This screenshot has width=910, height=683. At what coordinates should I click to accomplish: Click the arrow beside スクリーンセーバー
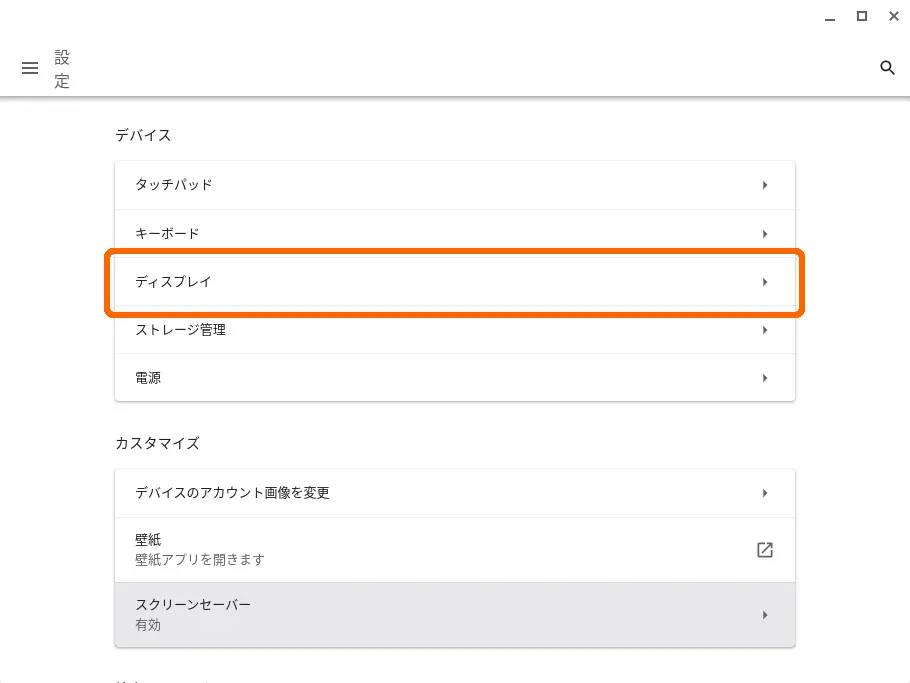click(765, 615)
